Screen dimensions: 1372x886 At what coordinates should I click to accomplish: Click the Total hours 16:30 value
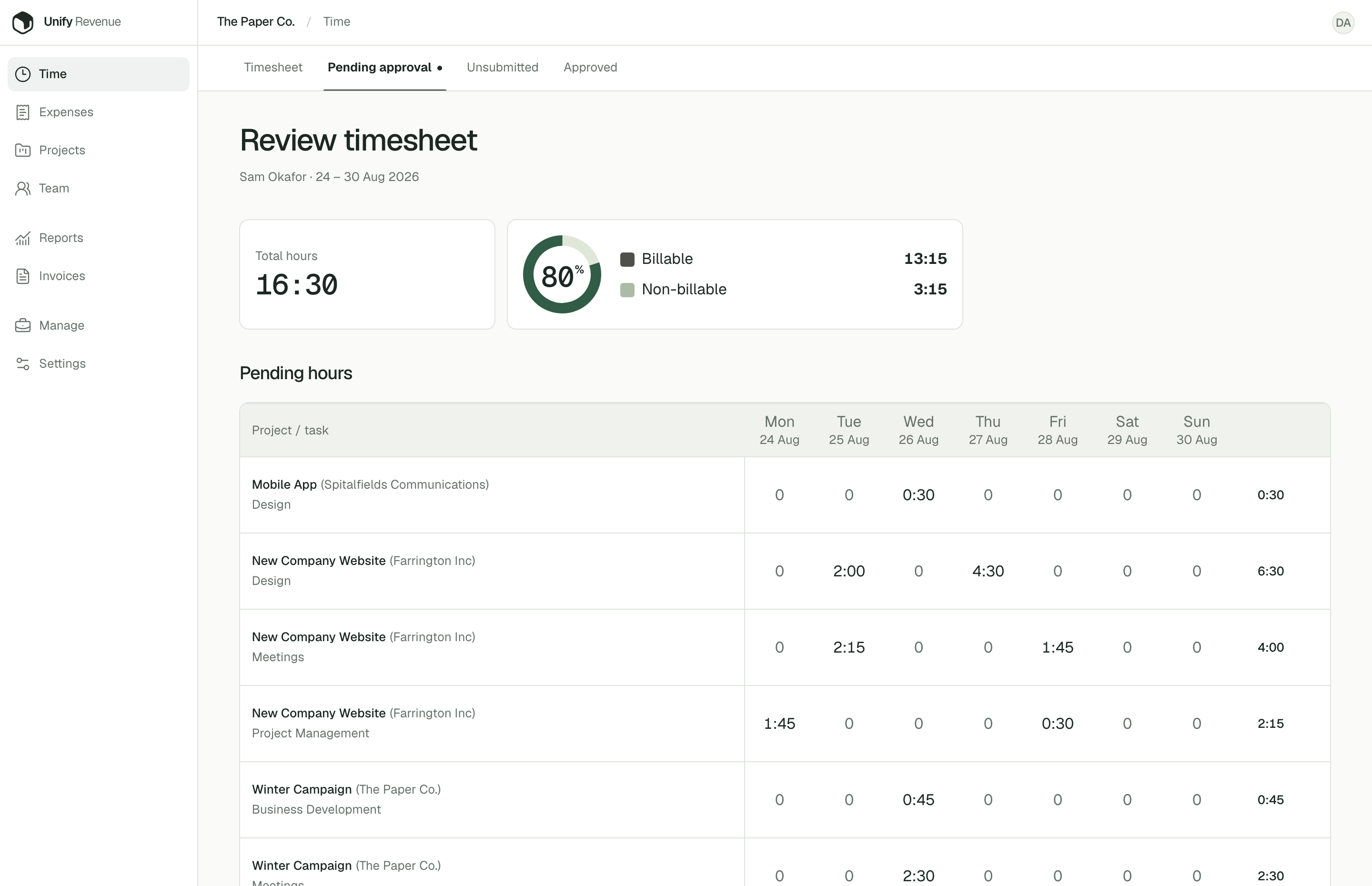point(296,285)
